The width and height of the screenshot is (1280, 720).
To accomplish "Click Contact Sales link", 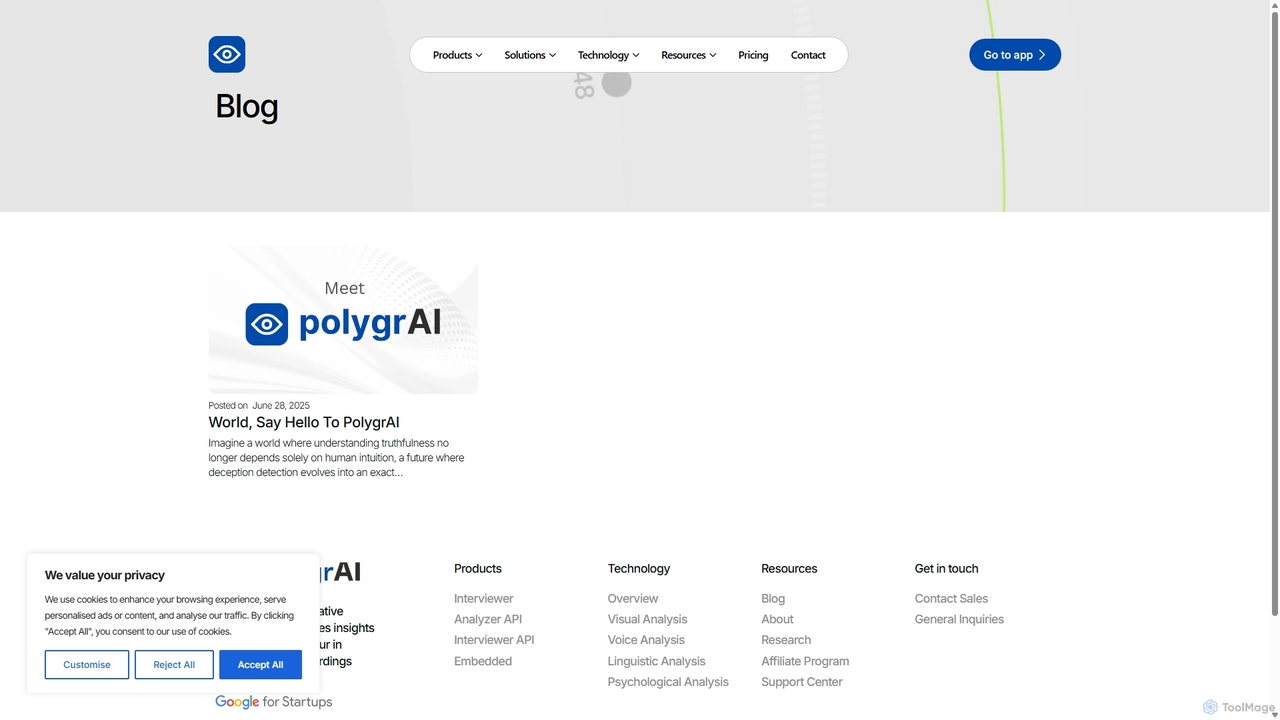I will coord(951,599).
